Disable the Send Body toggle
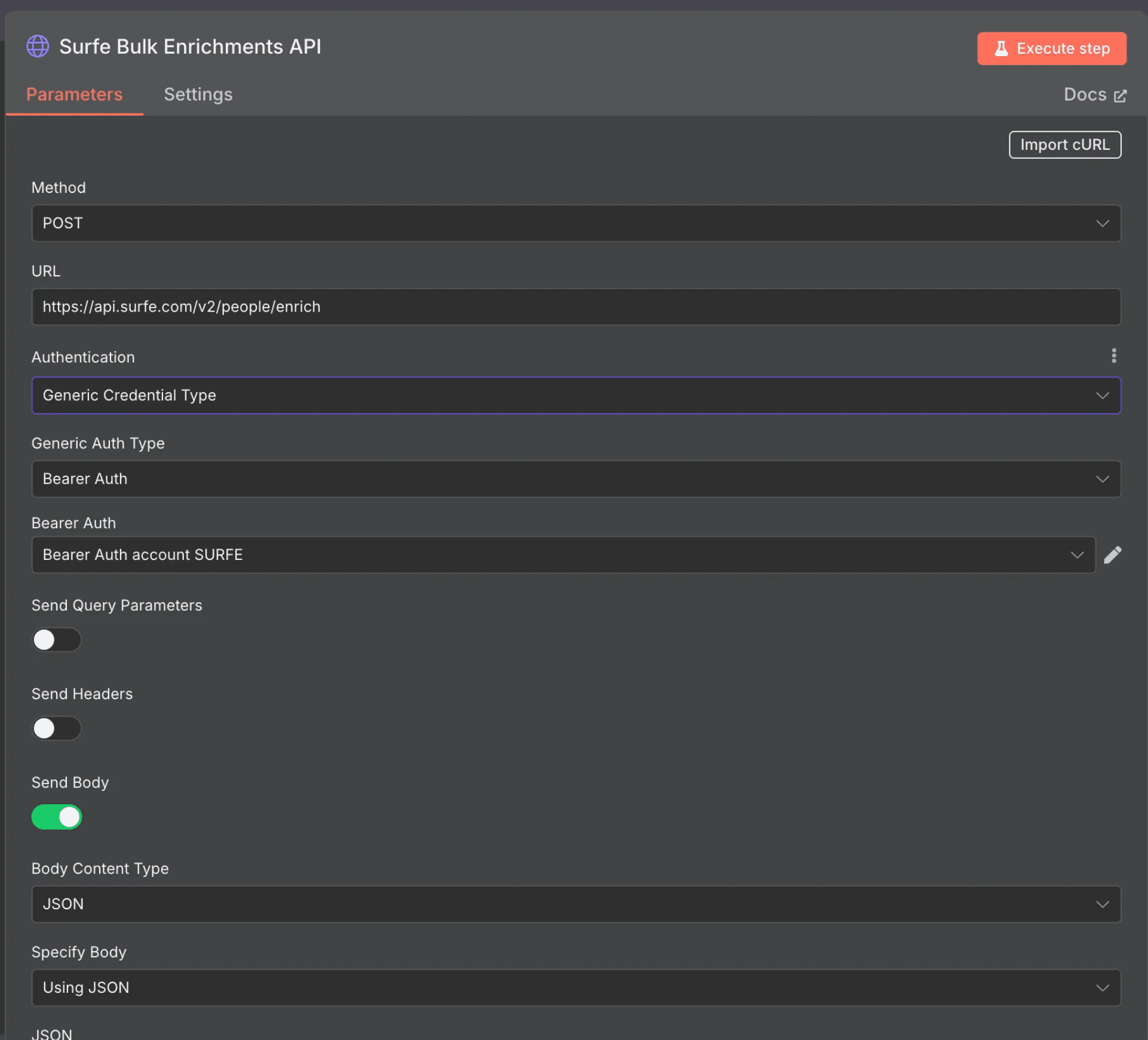This screenshot has width=1148, height=1040. click(57, 817)
